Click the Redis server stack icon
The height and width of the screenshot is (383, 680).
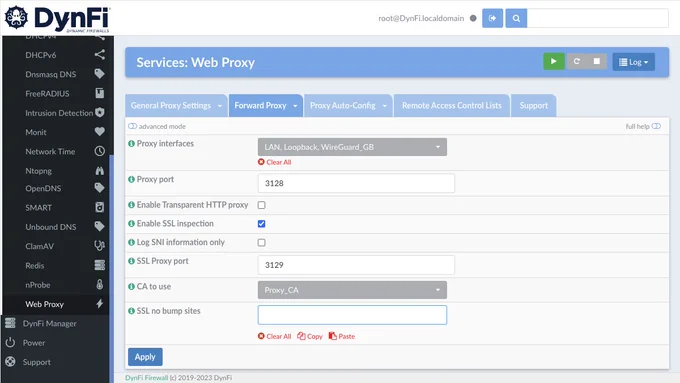click(99, 265)
